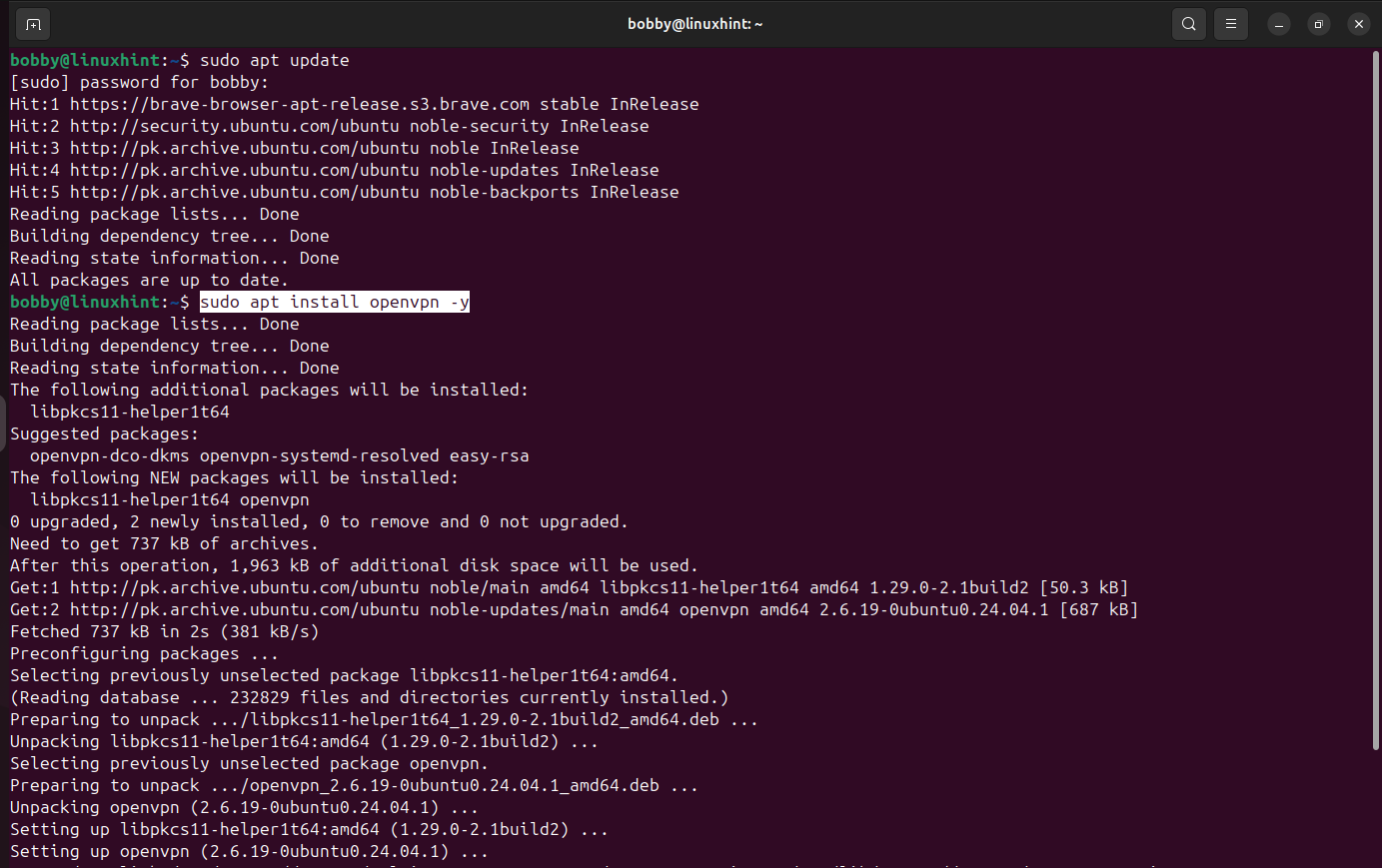Viewport: 1382px width, 868px height.
Task: Click '(Reading database ... 232829 files' line
Action: click(369, 697)
